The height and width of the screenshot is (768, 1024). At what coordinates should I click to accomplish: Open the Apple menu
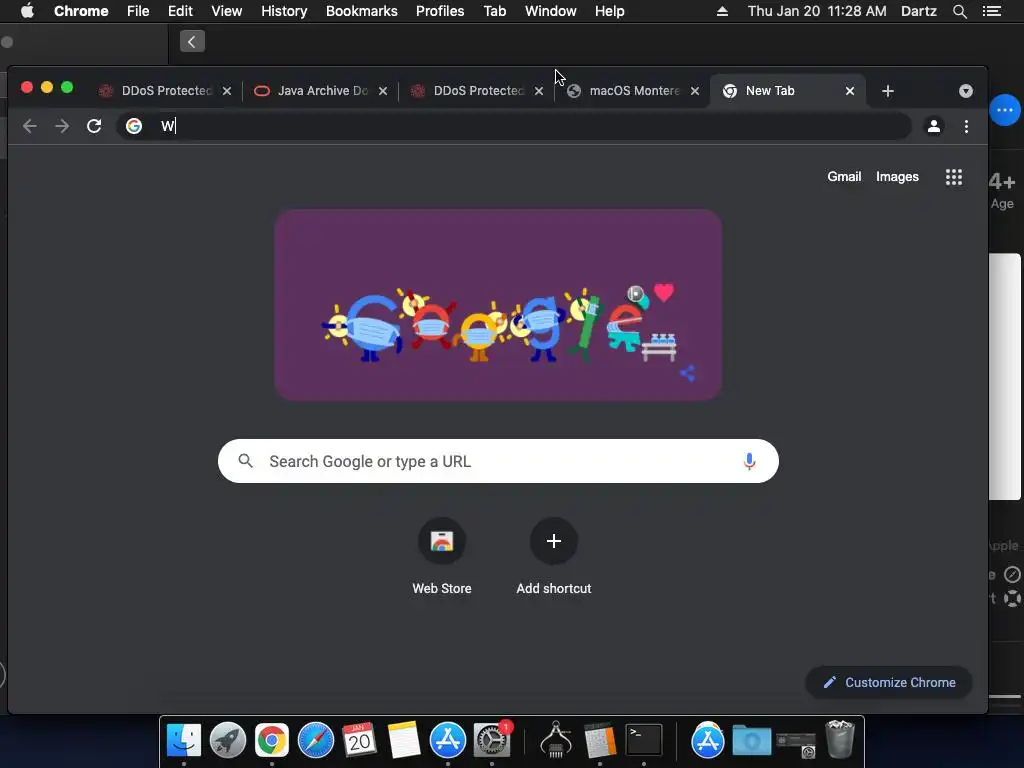pos(27,11)
